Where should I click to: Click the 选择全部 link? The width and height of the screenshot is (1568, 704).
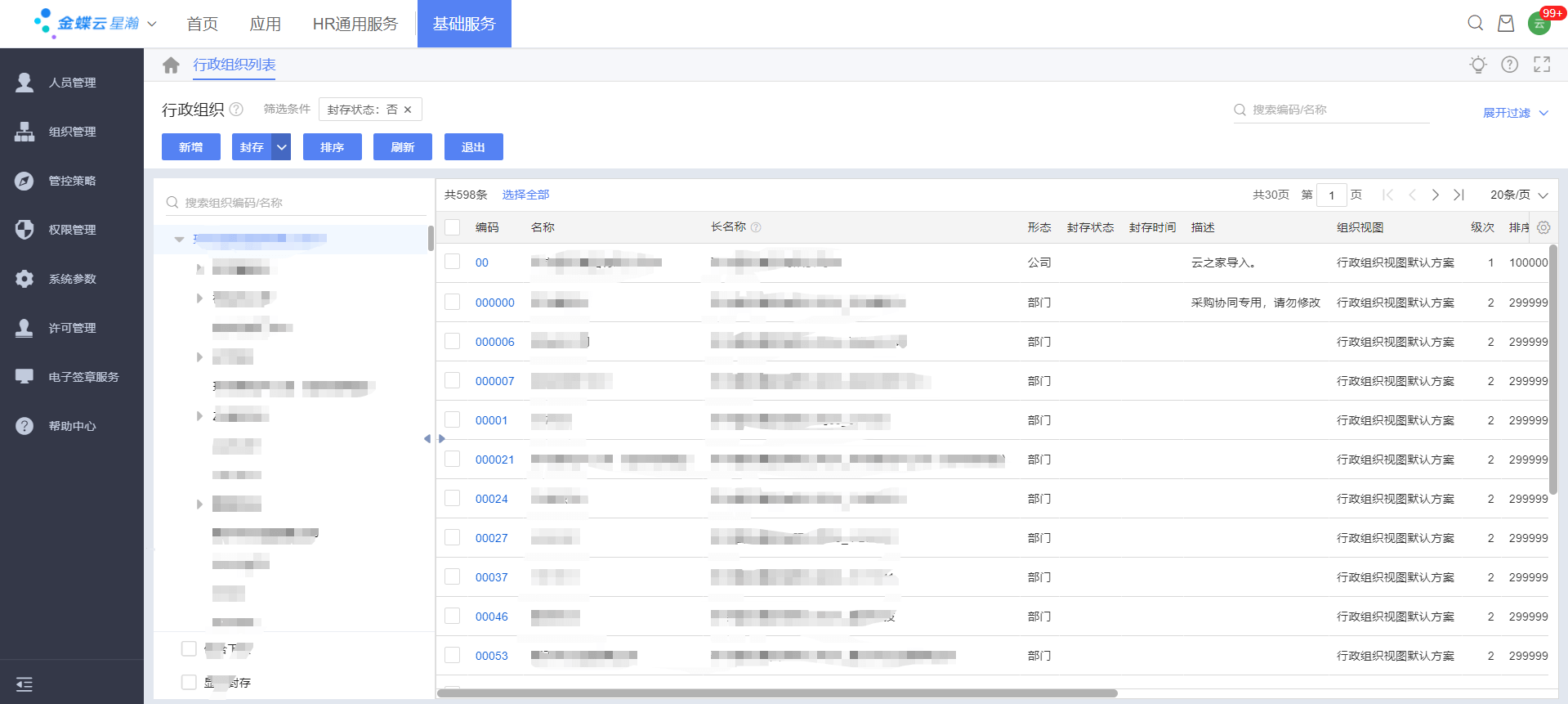525,195
